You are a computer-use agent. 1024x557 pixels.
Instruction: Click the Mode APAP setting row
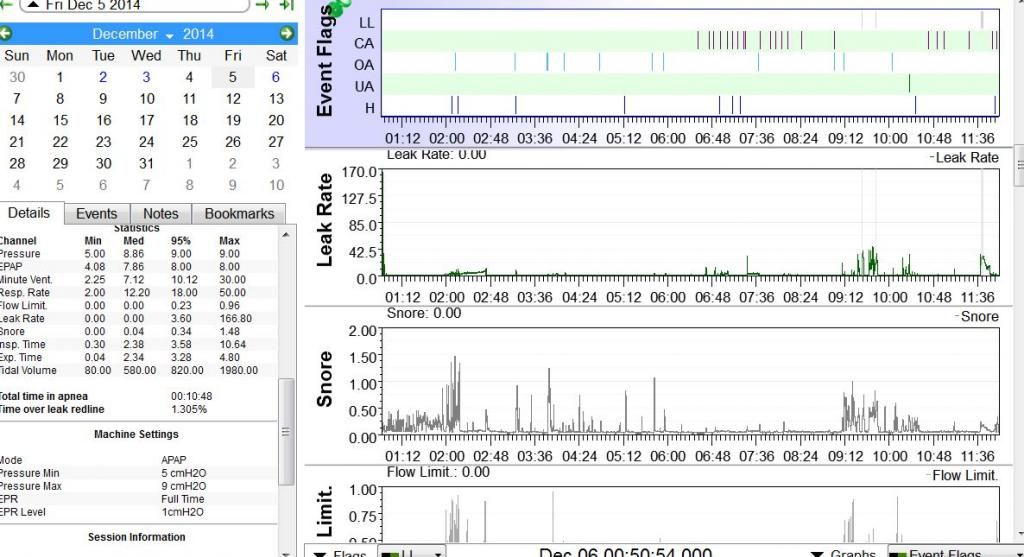pyautogui.click(x=139, y=460)
